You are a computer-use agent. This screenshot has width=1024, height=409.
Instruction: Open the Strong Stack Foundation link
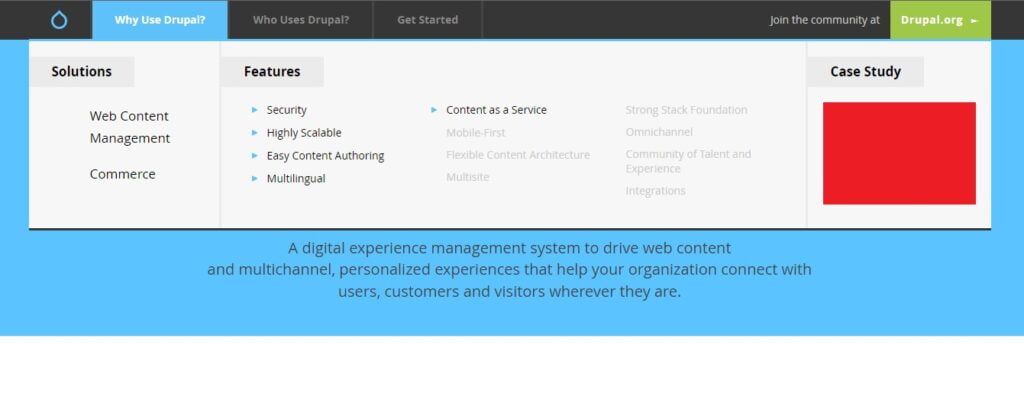[686, 110]
